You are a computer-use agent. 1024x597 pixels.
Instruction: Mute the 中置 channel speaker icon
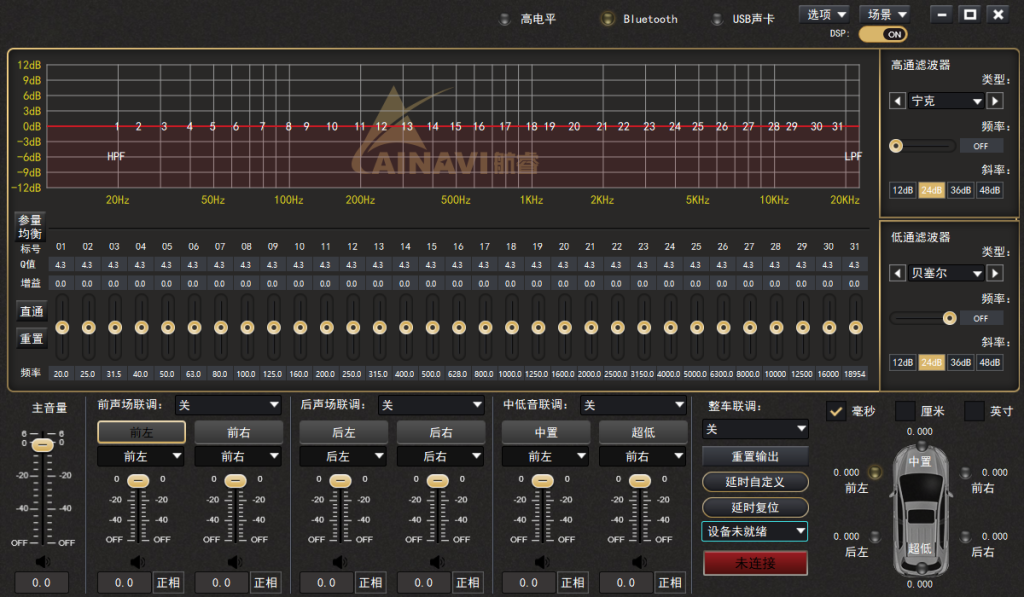coord(542,562)
